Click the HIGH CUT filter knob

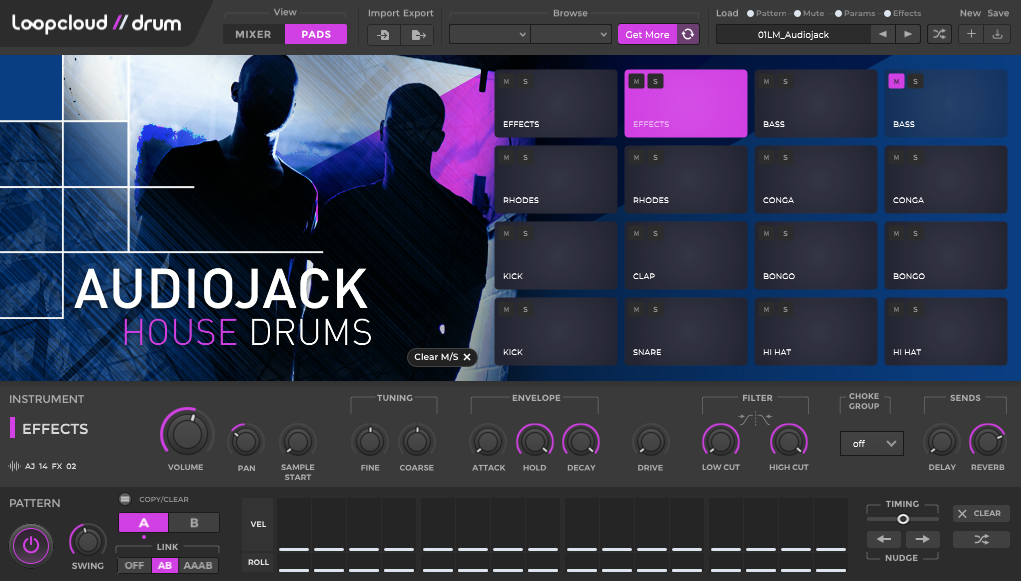coord(789,442)
